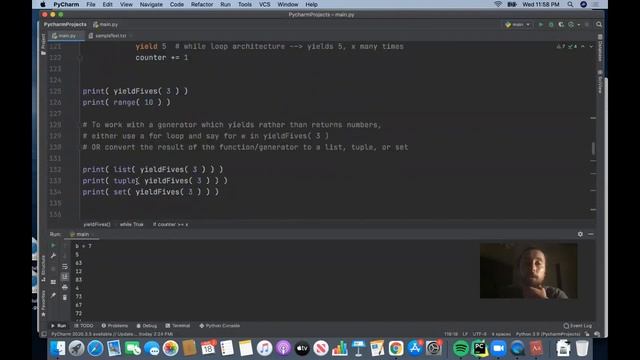Screen dimensions: 640x360
Task: Click the Wi-Fi icon in menu bar
Action: pyautogui.click(x=498, y=4)
